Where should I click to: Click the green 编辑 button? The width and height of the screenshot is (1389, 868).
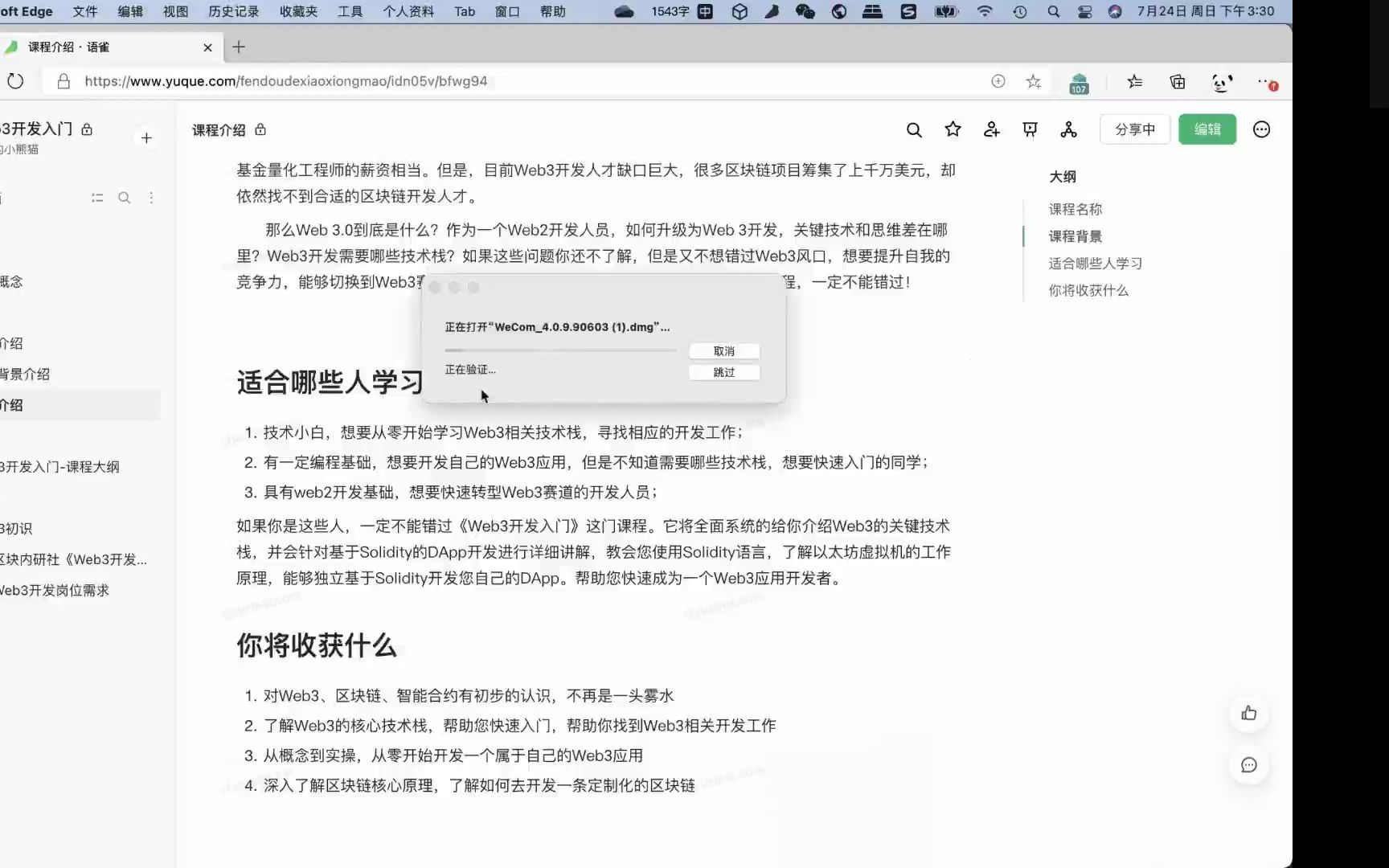coord(1207,129)
